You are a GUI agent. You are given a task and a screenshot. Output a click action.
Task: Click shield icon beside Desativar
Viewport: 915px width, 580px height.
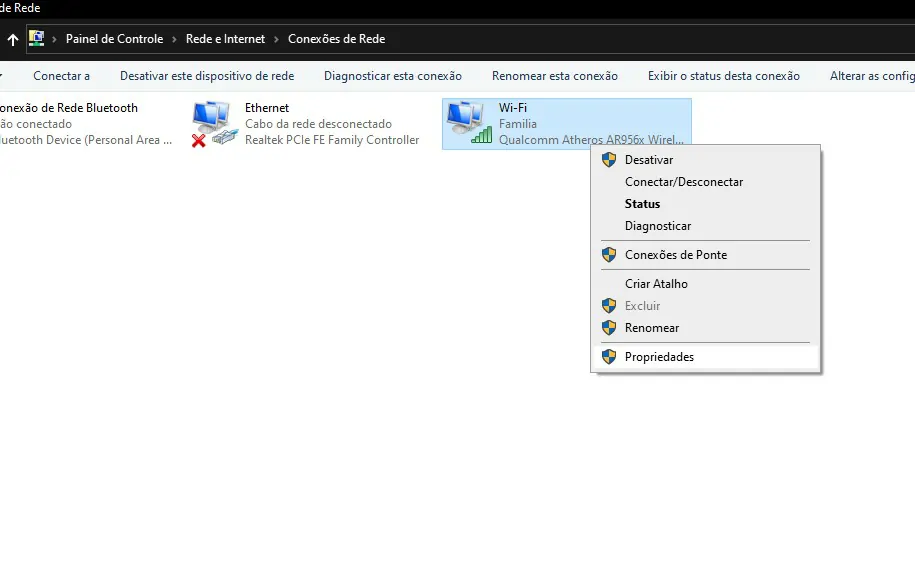pyautogui.click(x=609, y=160)
